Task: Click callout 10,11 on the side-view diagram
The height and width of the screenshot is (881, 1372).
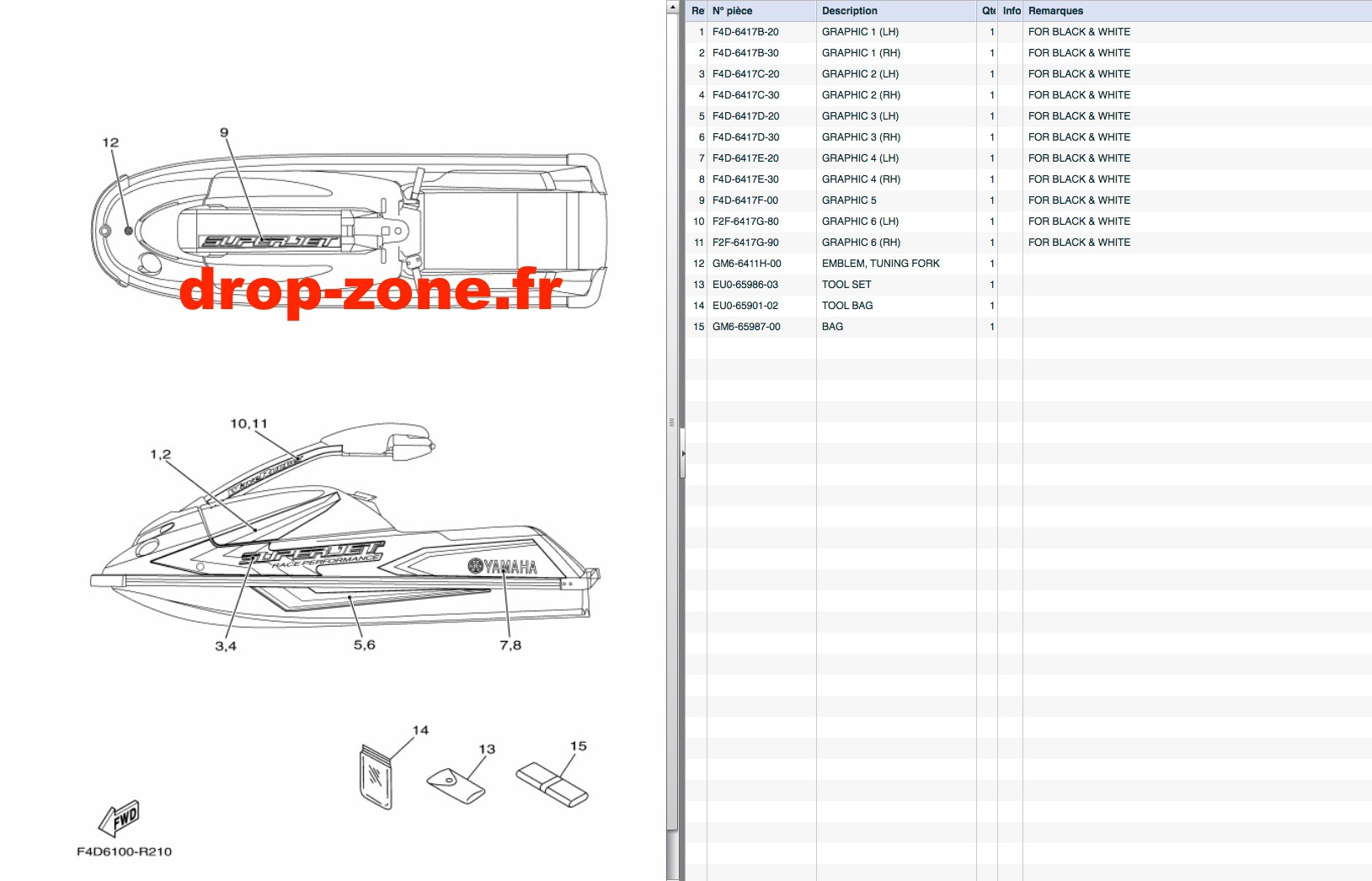Action: pyautogui.click(x=248, y=424)
